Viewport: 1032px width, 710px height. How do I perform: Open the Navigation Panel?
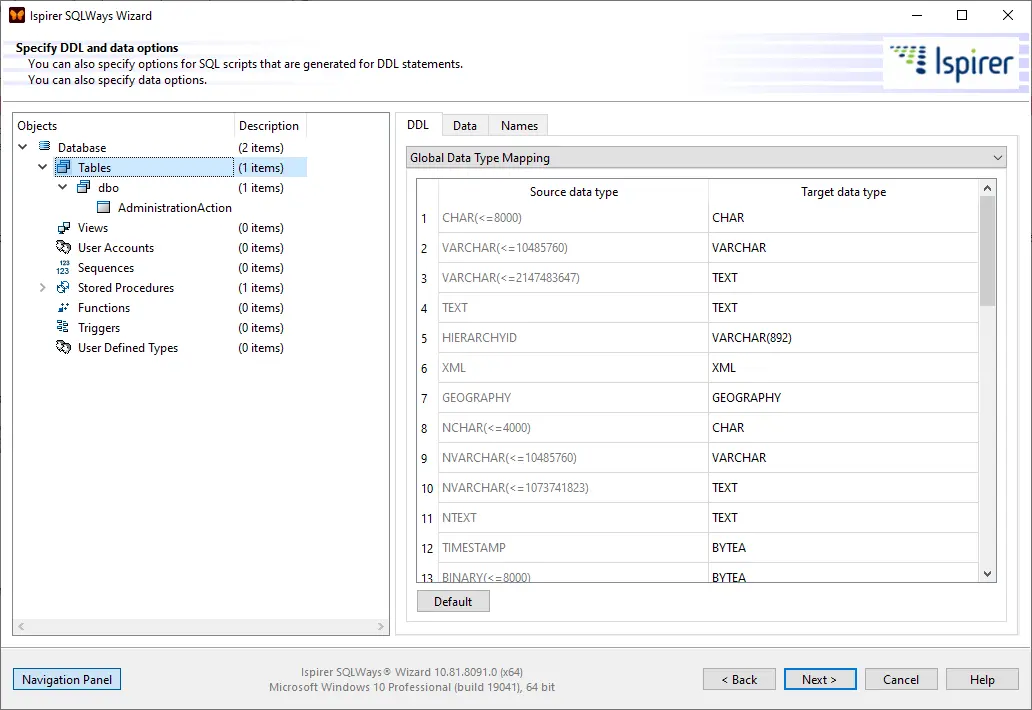[x=66, y=680]
